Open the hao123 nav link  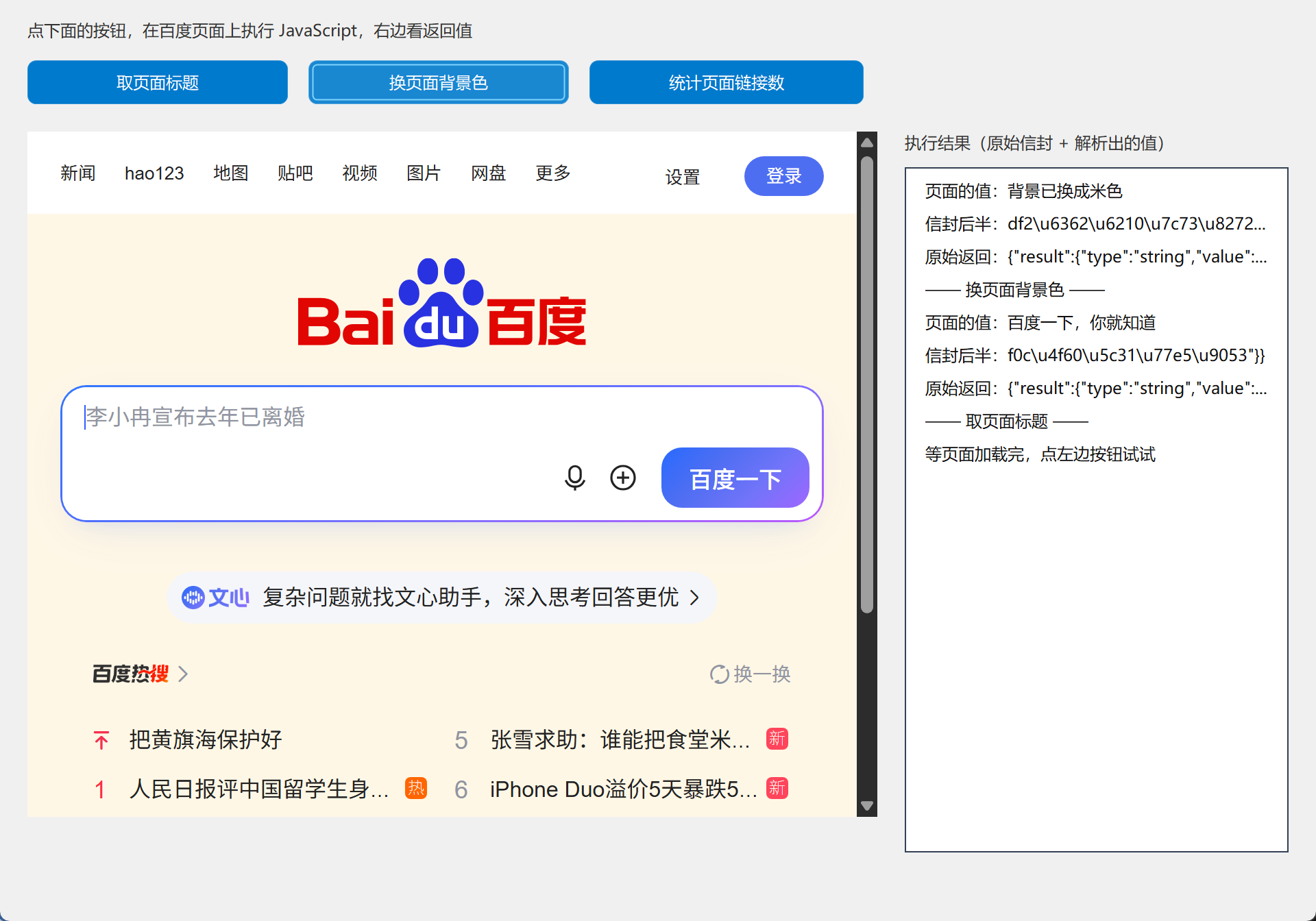click(x=154, y=173)
